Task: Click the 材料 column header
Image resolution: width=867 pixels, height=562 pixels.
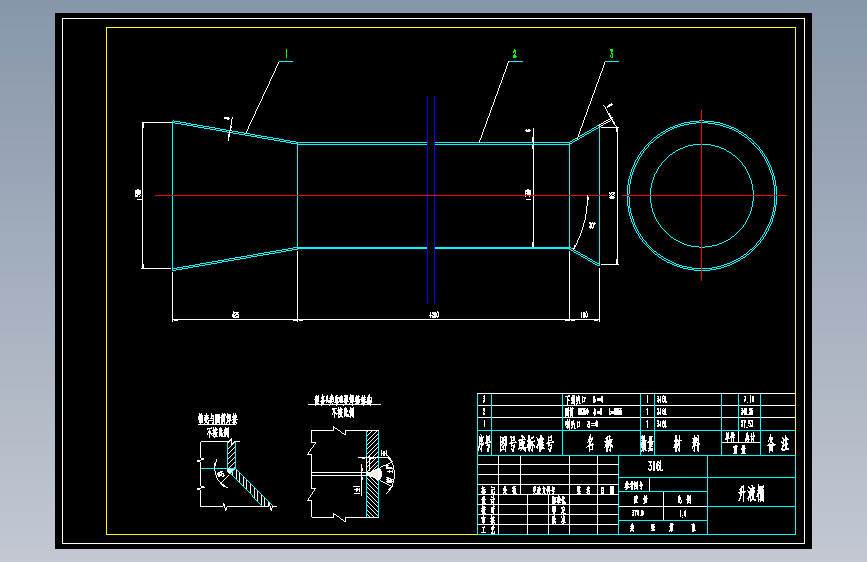Action: [687, 443]
